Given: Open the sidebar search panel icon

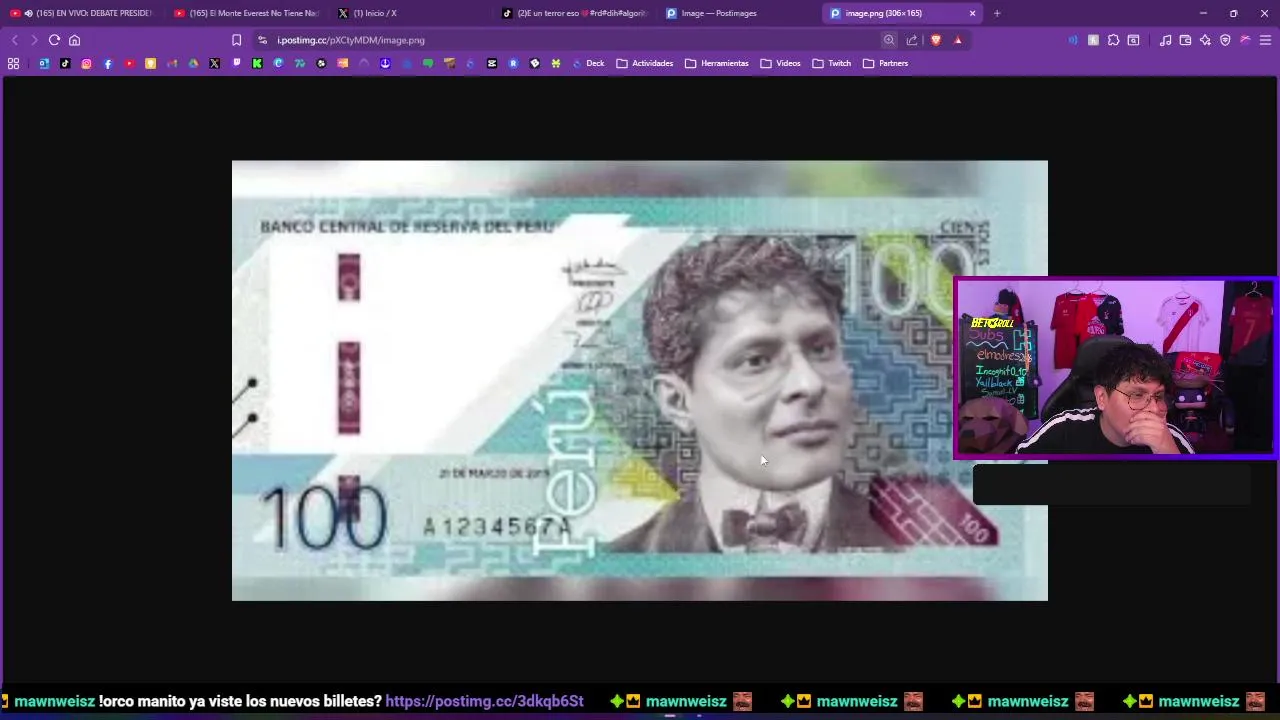Looking at the screenshot, I should coord(1133,40).
